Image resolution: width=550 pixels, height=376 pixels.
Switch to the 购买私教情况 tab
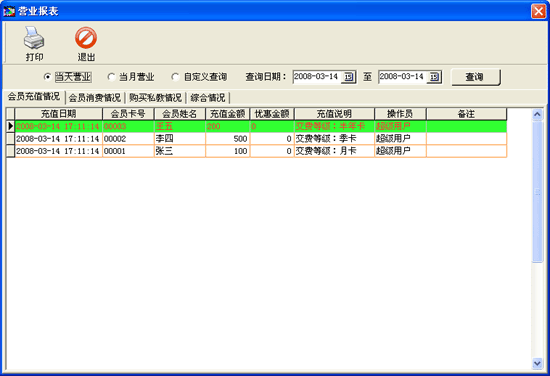coord(155,98)
